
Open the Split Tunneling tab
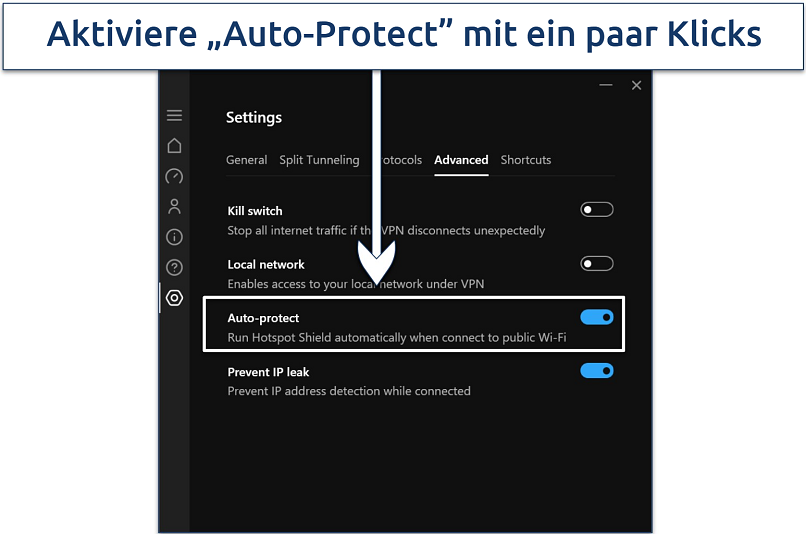[319, 160]
